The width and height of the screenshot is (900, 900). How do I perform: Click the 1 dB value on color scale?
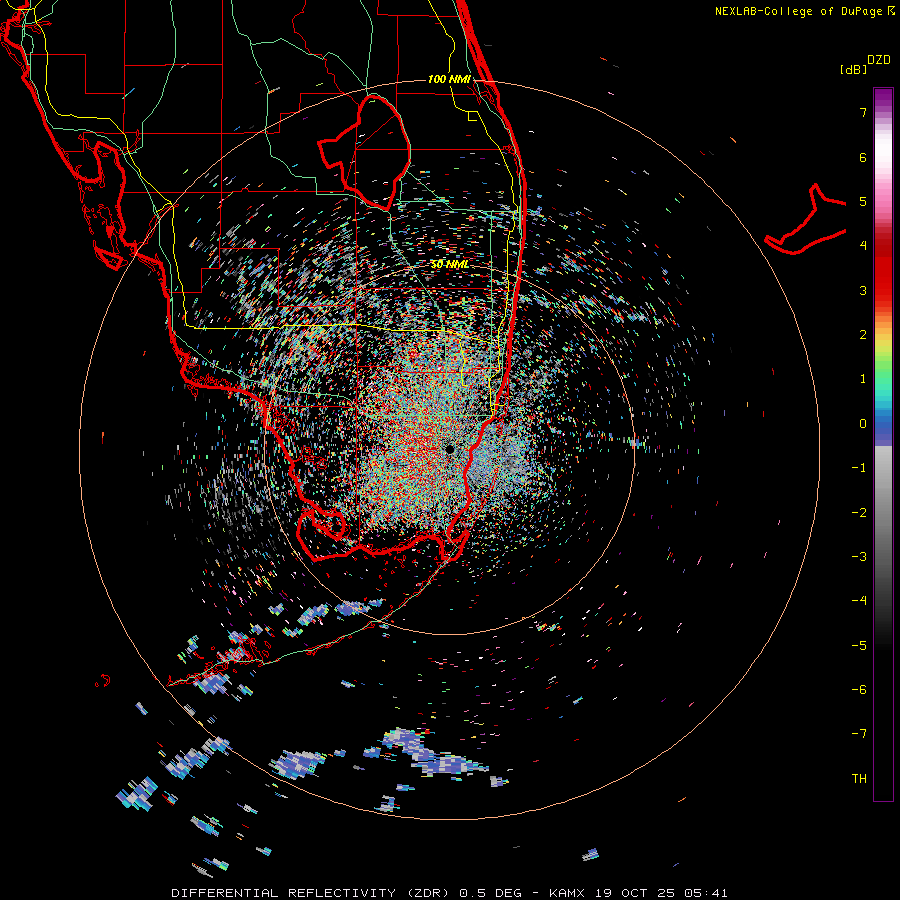click(863, 379)
